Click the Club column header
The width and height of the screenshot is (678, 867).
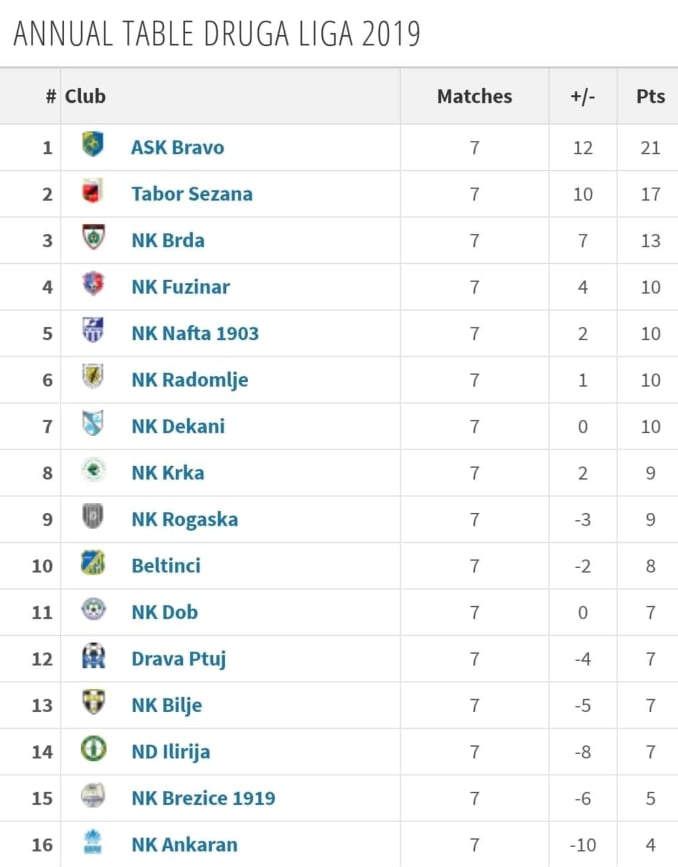[85, 96]
